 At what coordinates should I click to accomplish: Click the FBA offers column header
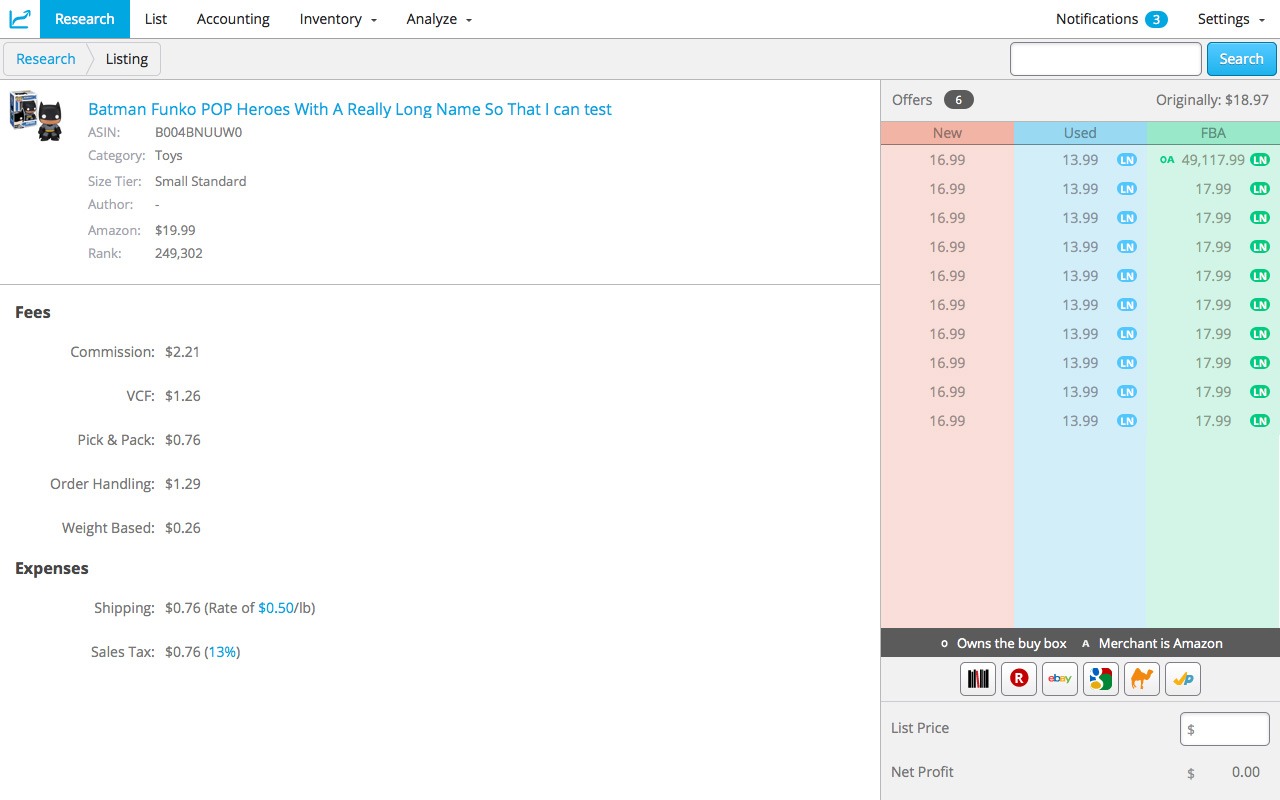click(x=1213, y=133)
